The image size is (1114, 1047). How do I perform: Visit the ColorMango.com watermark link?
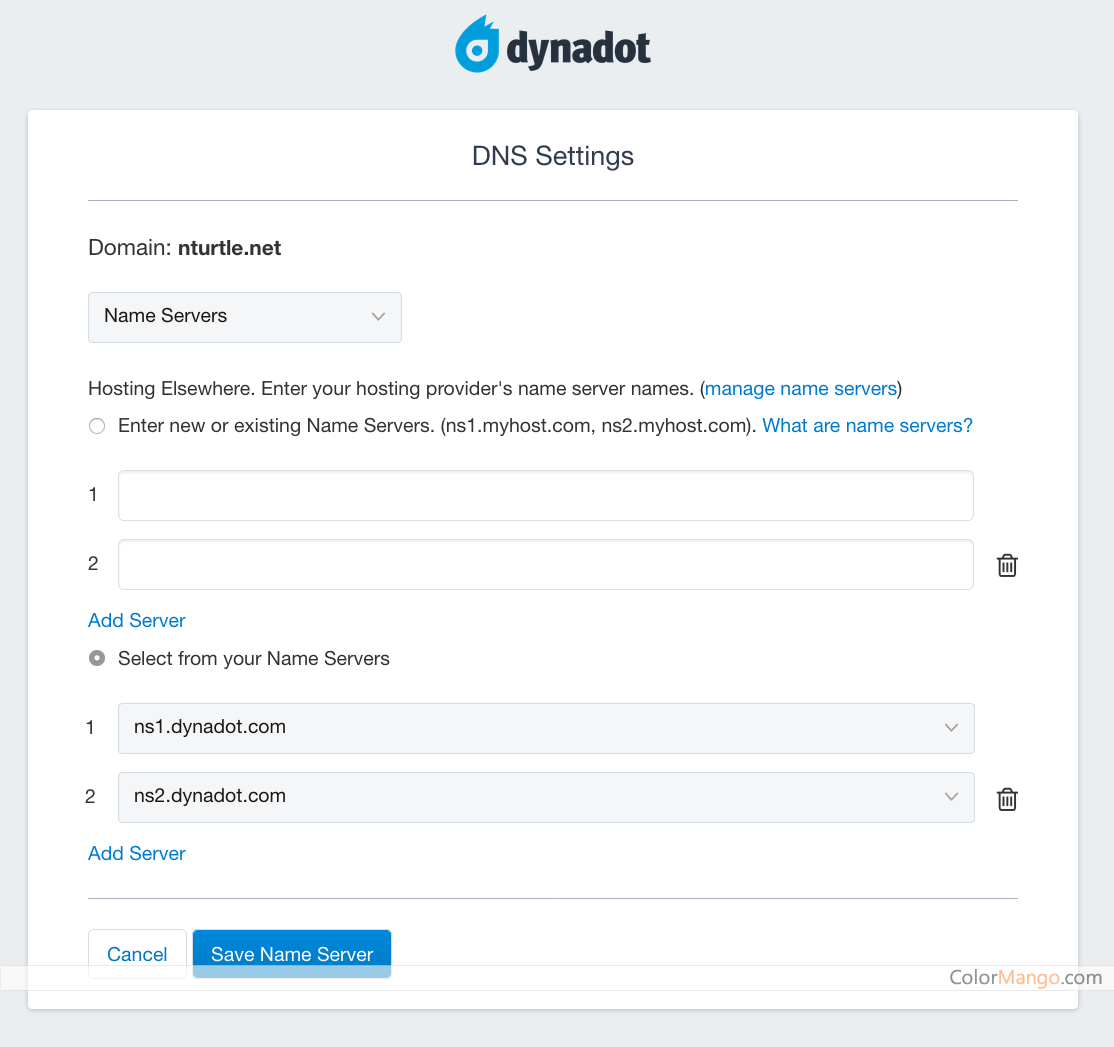click(x=1026, y=978)
